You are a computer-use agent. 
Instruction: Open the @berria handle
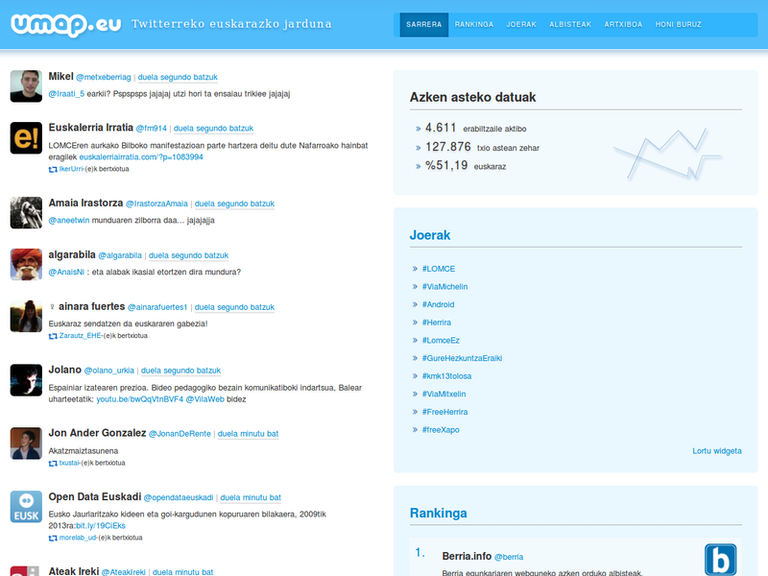pyautogui.click(x=508, y=557)
